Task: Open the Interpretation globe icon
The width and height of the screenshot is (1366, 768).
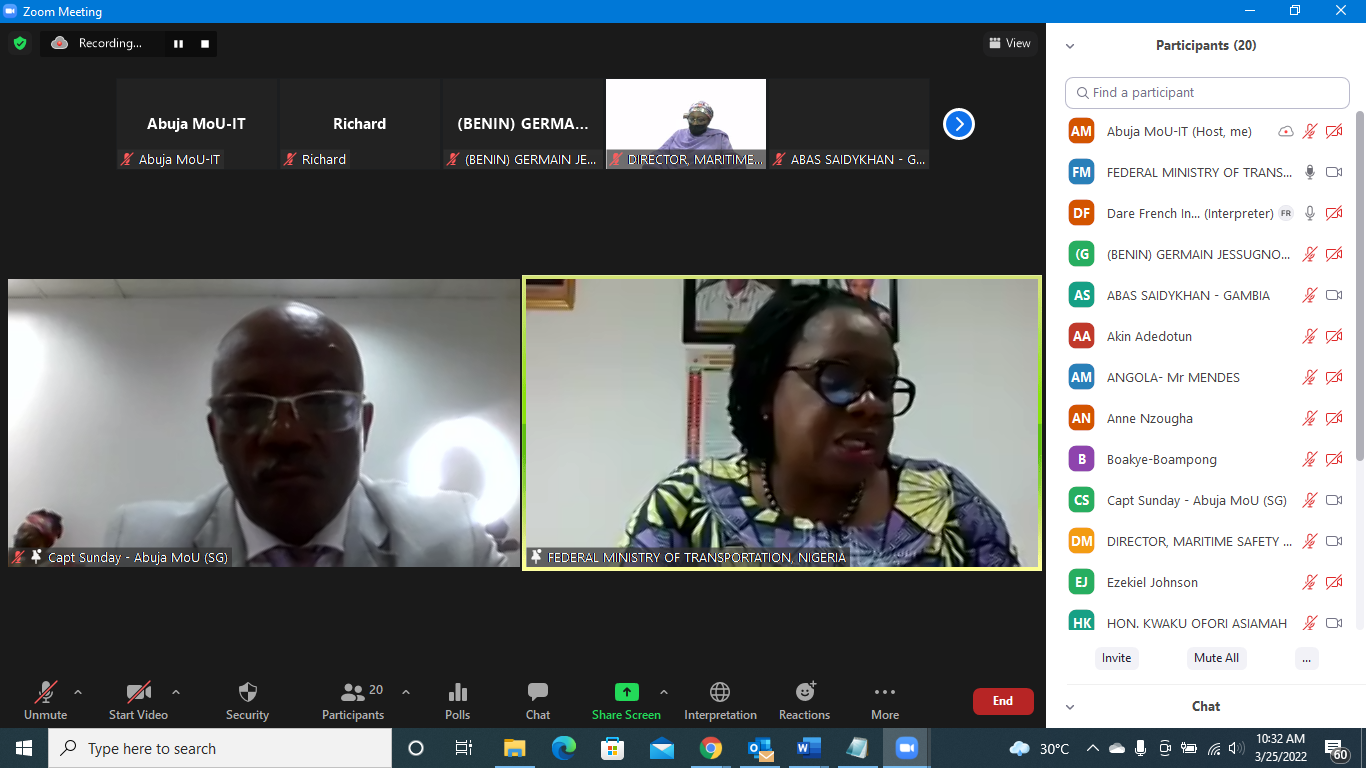Action: tap(720, 692)
